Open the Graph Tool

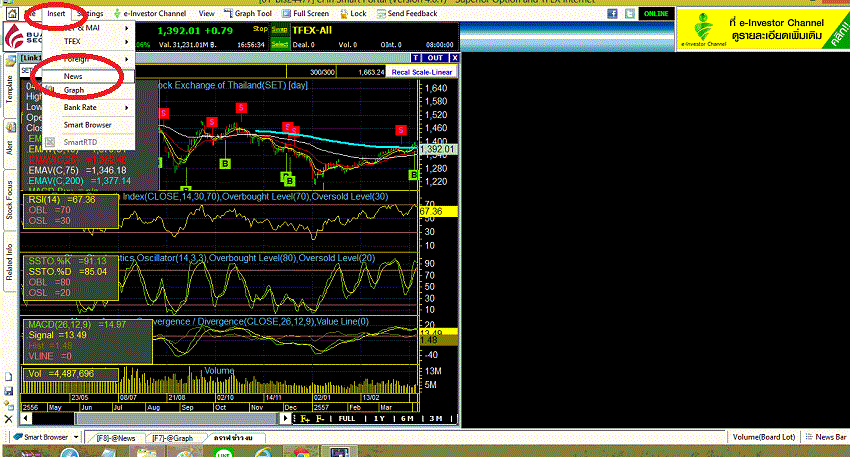click(248, 14)
